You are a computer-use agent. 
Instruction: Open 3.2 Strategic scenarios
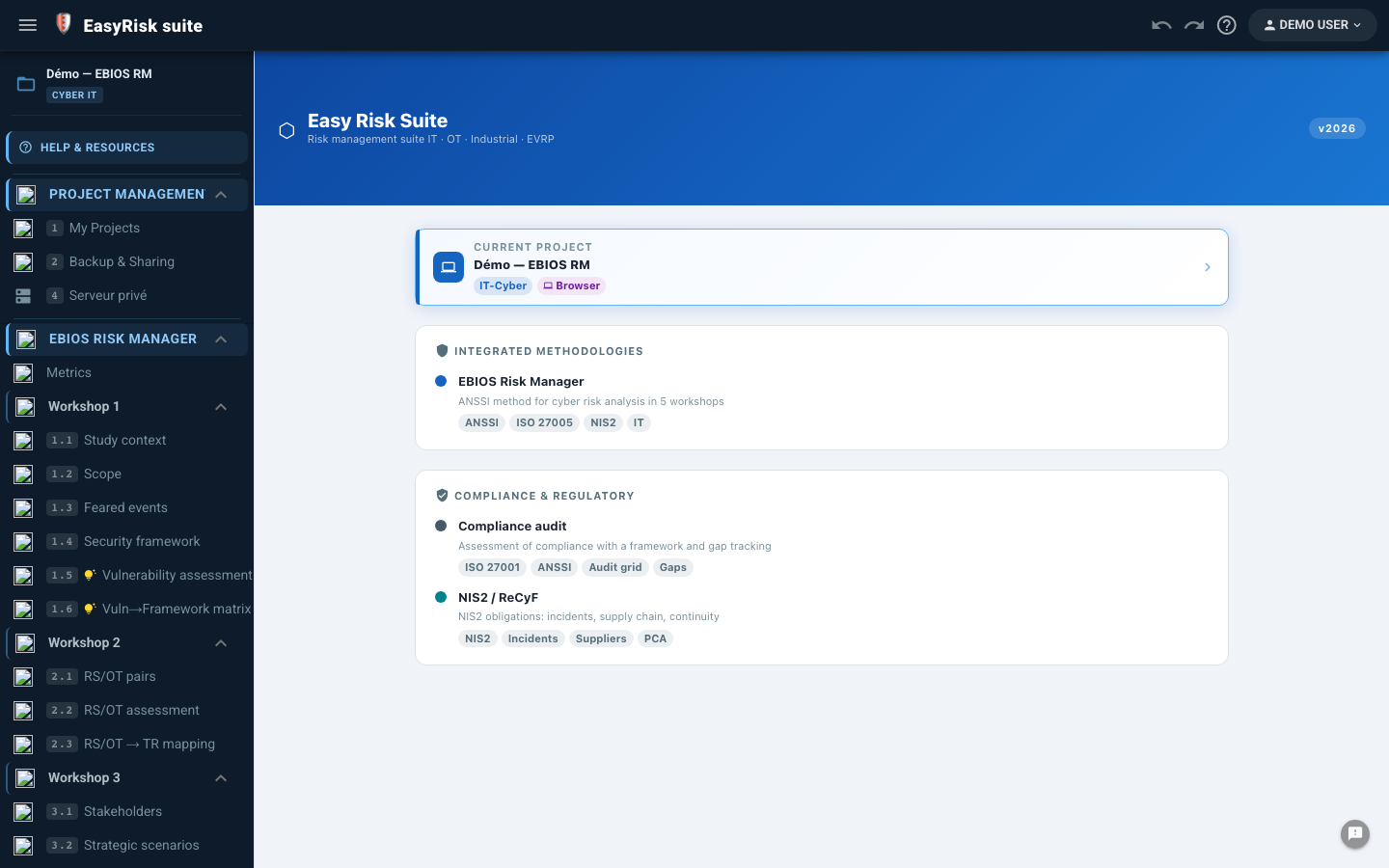coord(126,845)
